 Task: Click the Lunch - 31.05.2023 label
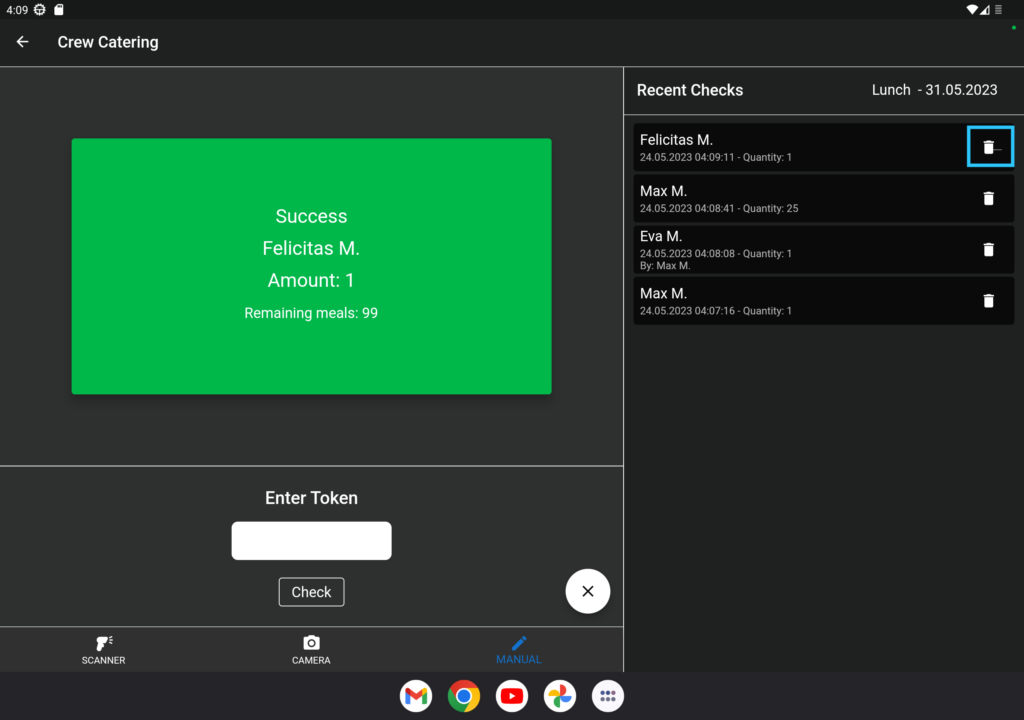[934, 90]
